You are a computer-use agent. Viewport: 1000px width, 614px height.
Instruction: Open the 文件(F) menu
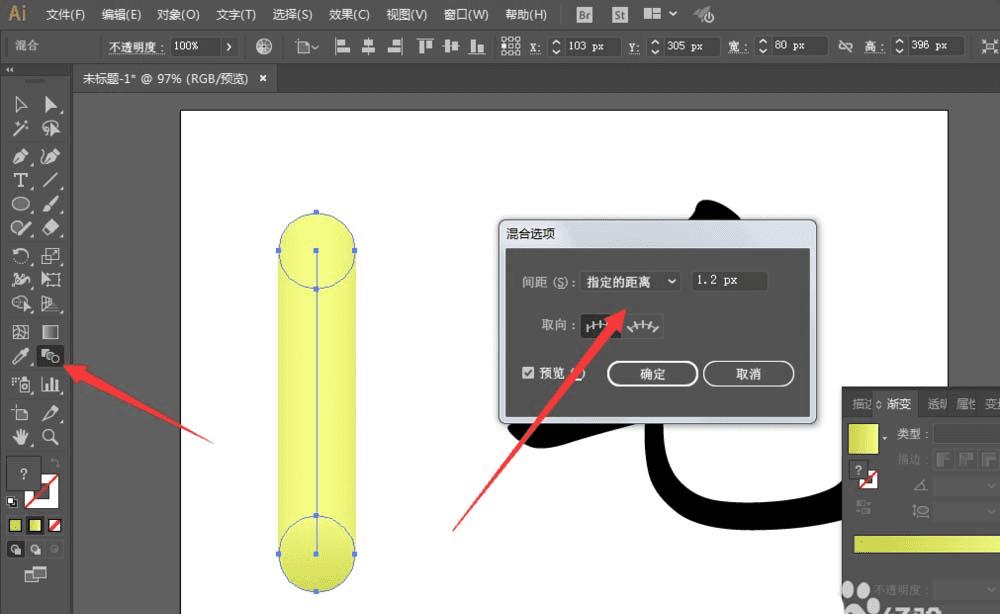[x=65, y=14]
